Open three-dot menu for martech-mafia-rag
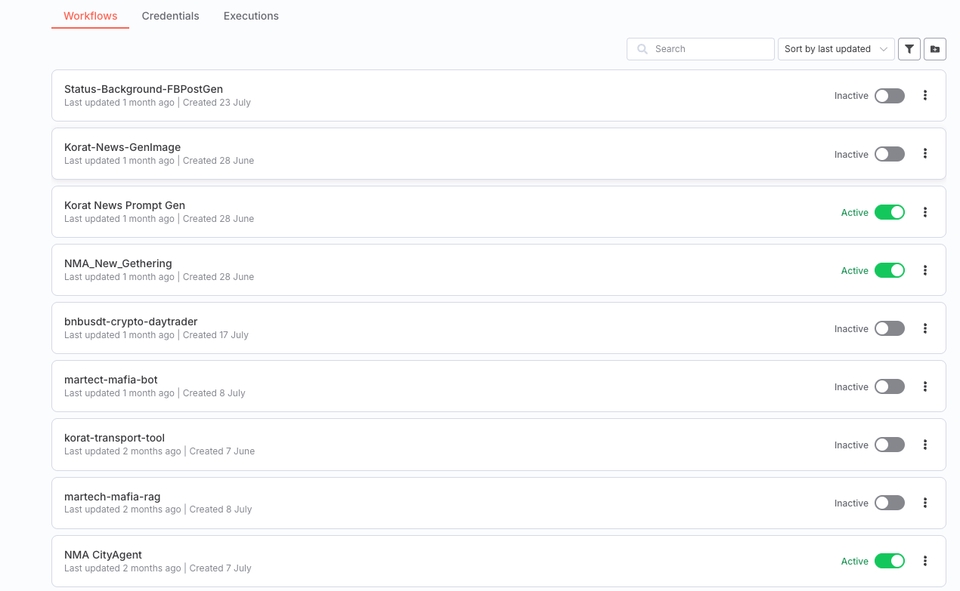Screen dimensions: 960x591 pyautogui.click(x=925, y=503)
